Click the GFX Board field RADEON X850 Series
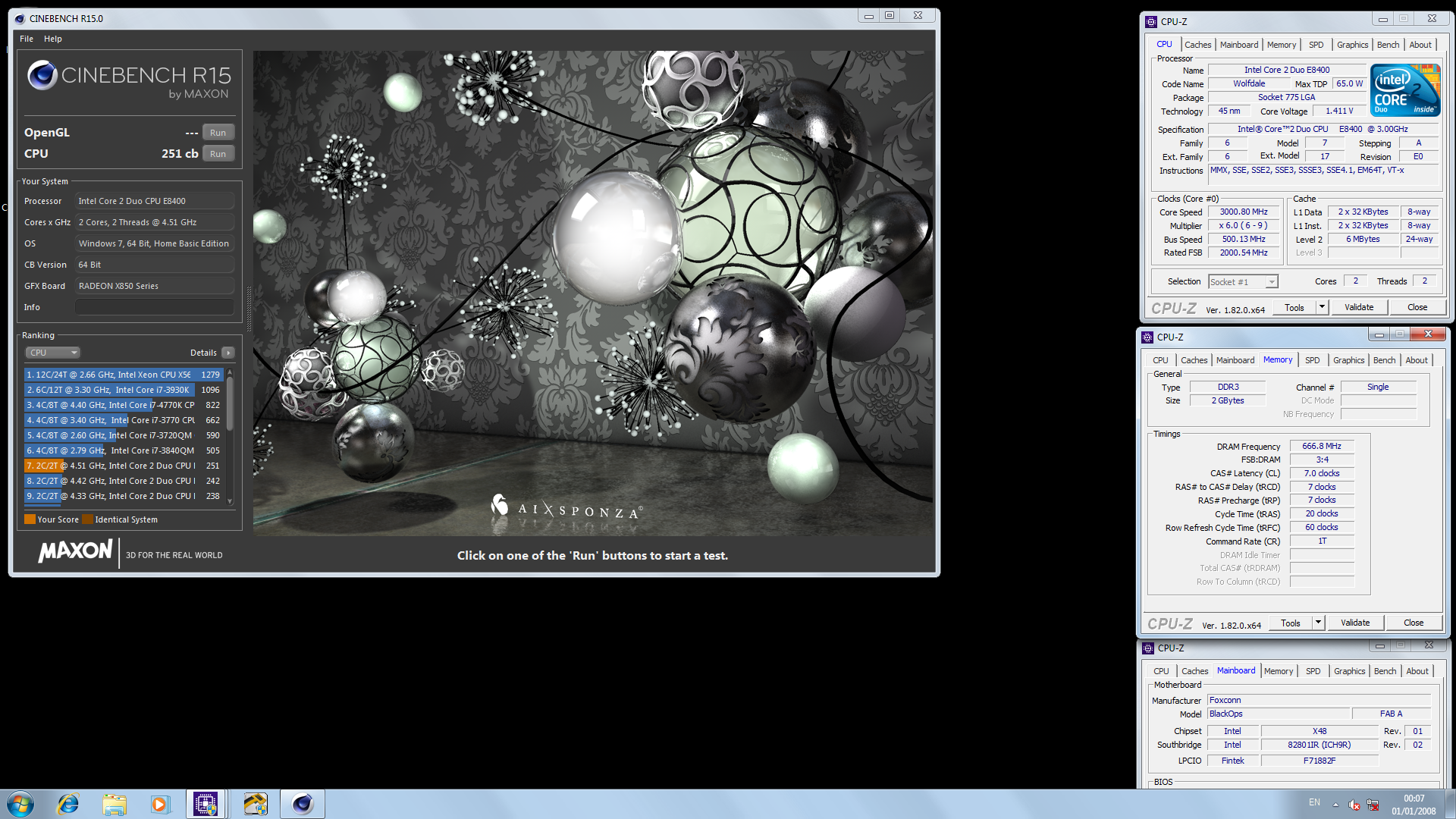 click(154, 286)
